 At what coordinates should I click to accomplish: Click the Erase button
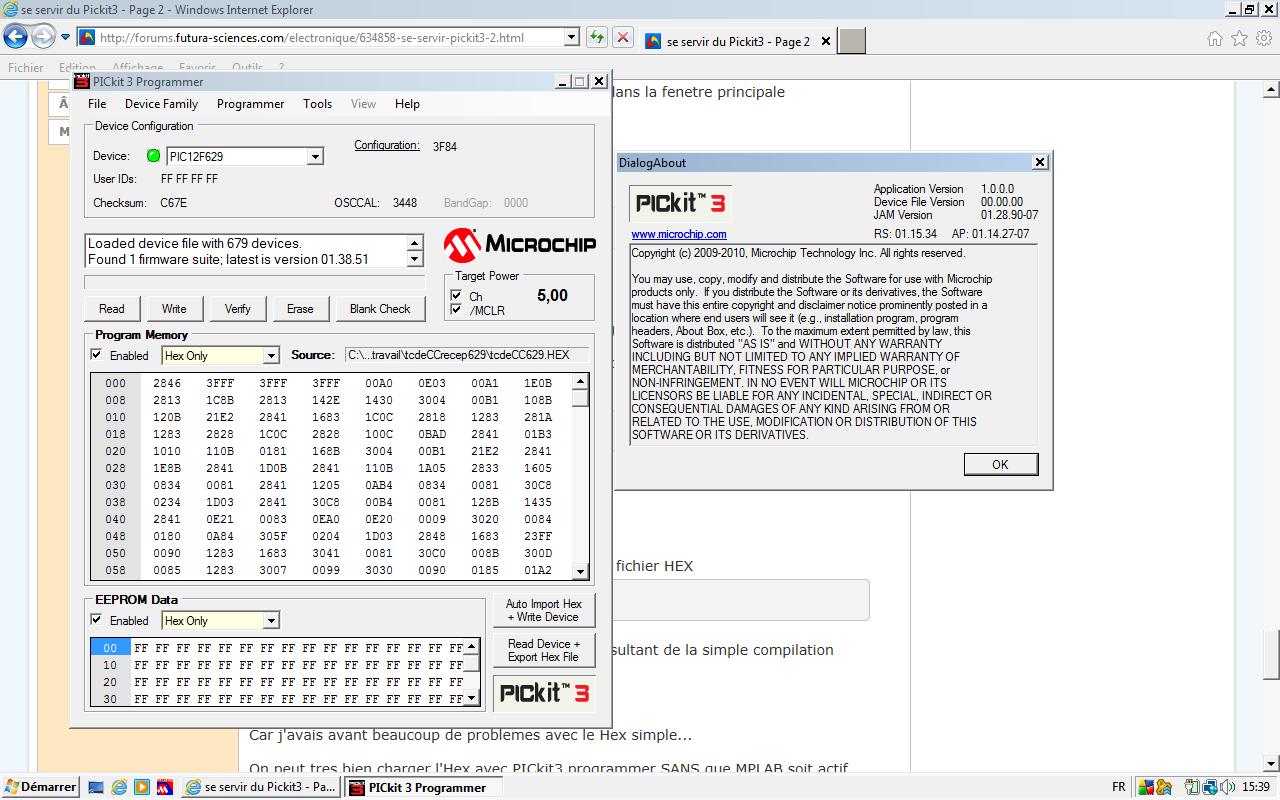[x=300, y=309]
